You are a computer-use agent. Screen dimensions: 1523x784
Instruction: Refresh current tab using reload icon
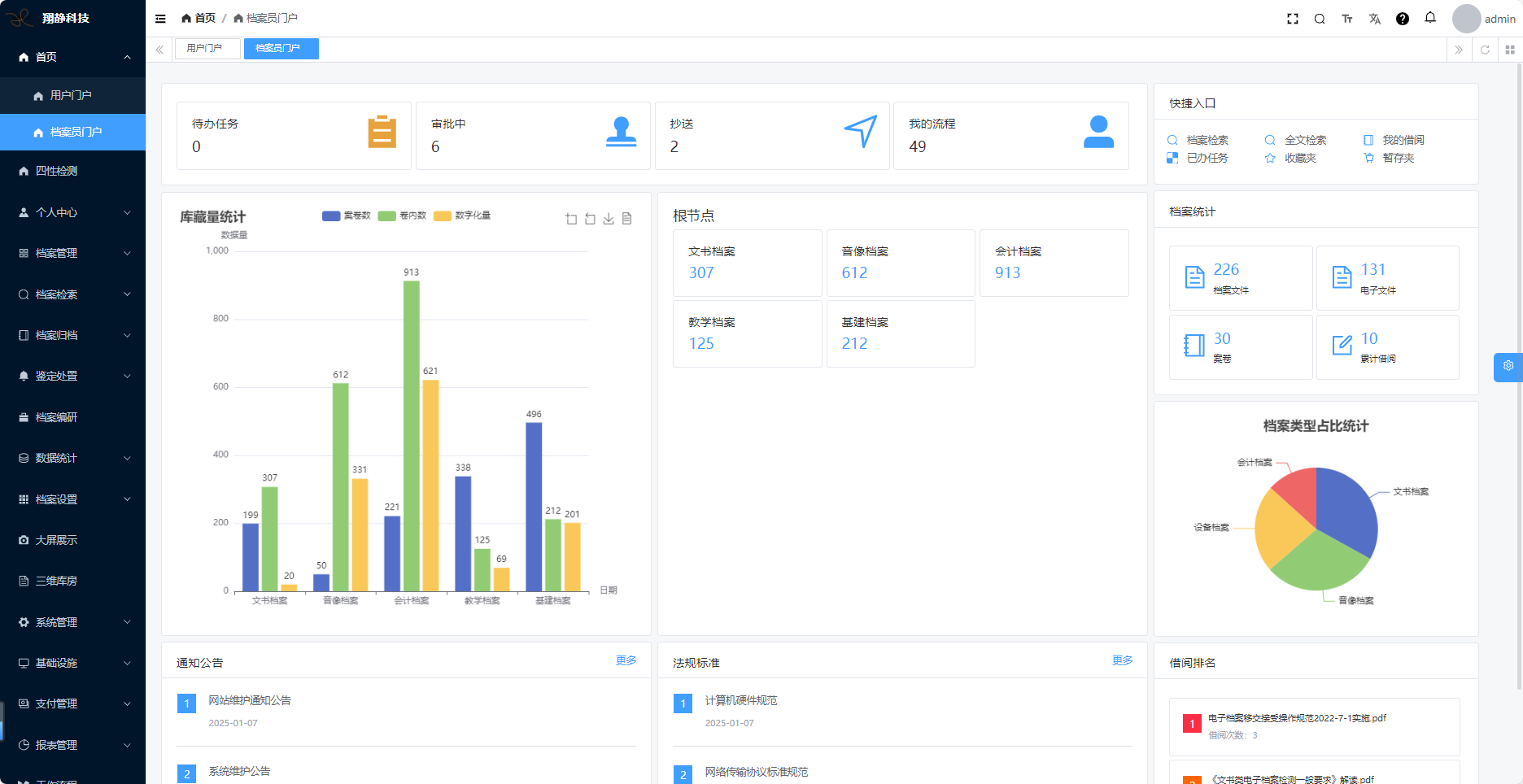[x=1485, y=50]
